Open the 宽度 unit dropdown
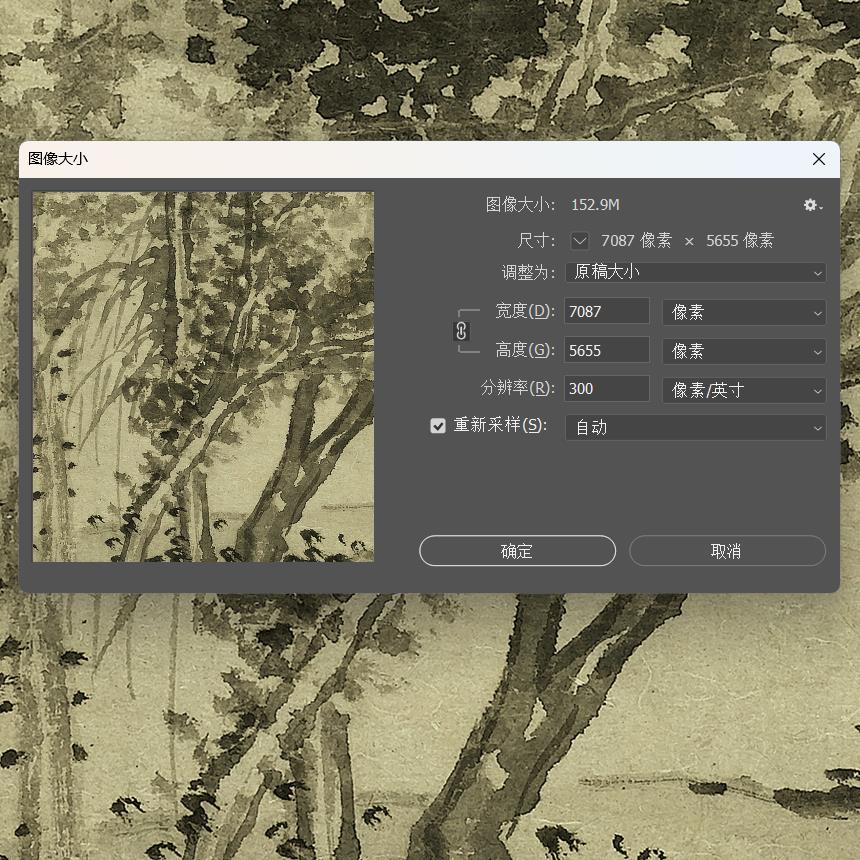 tap(744, 313)
